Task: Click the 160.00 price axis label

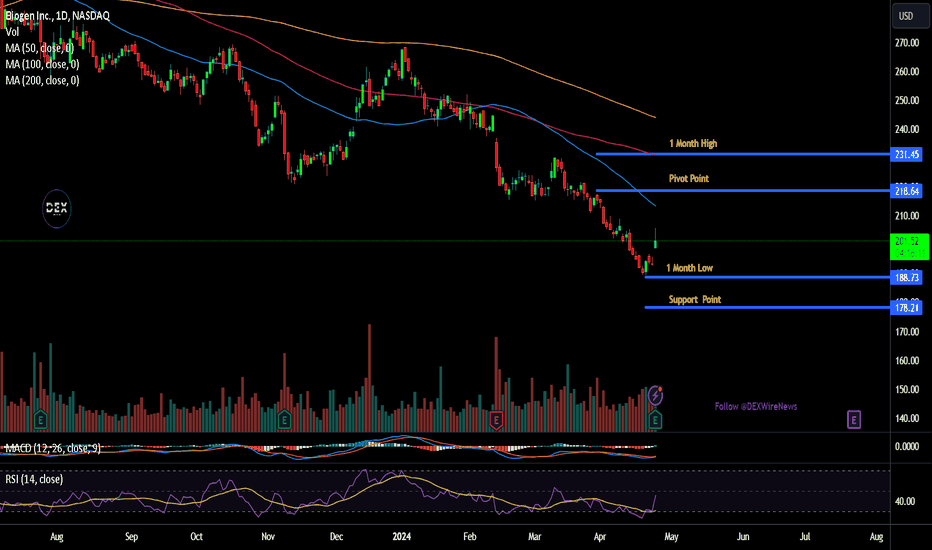Action: coord(907,360)
